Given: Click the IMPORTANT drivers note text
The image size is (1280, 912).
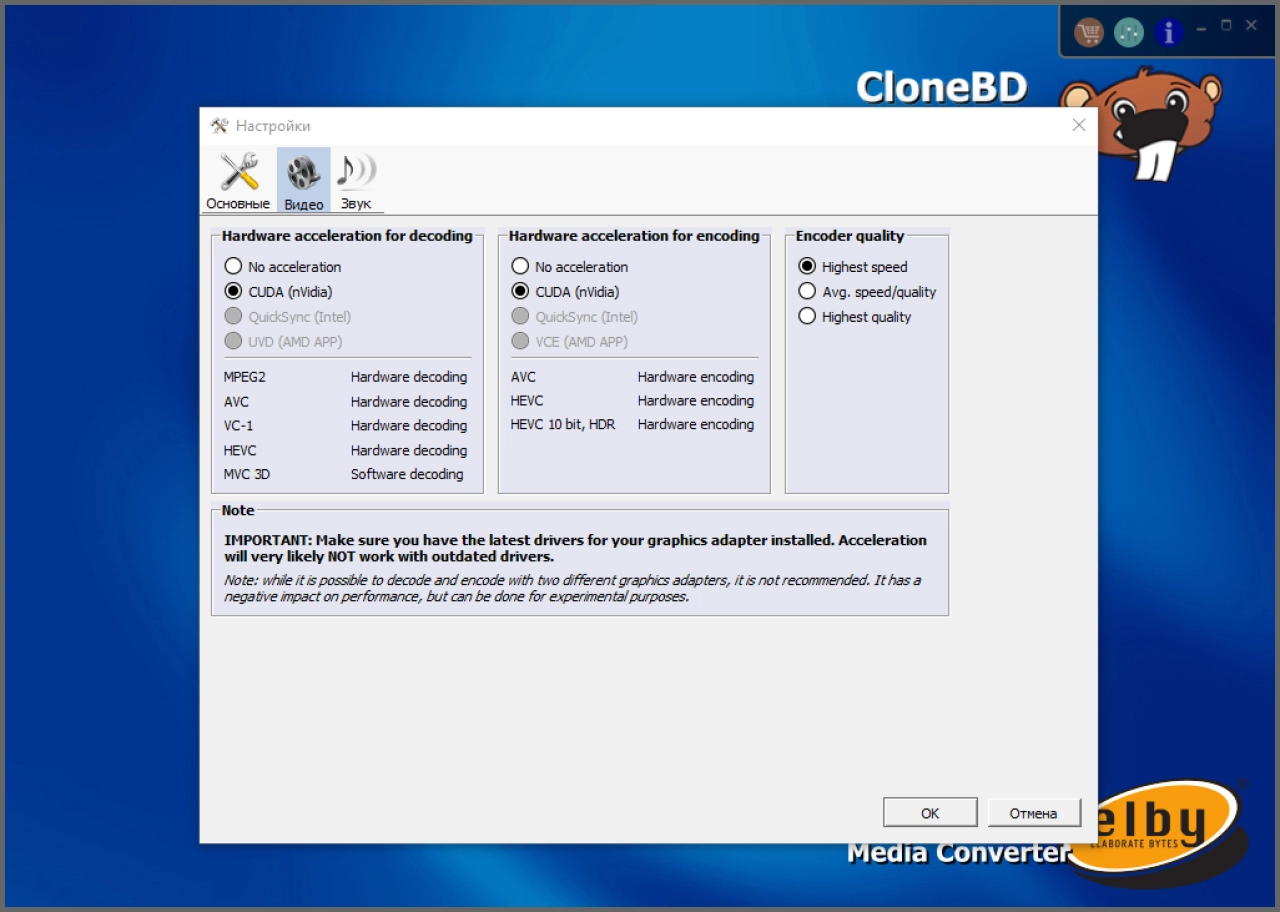Looking at the screenshot, I should pos(575,548).
